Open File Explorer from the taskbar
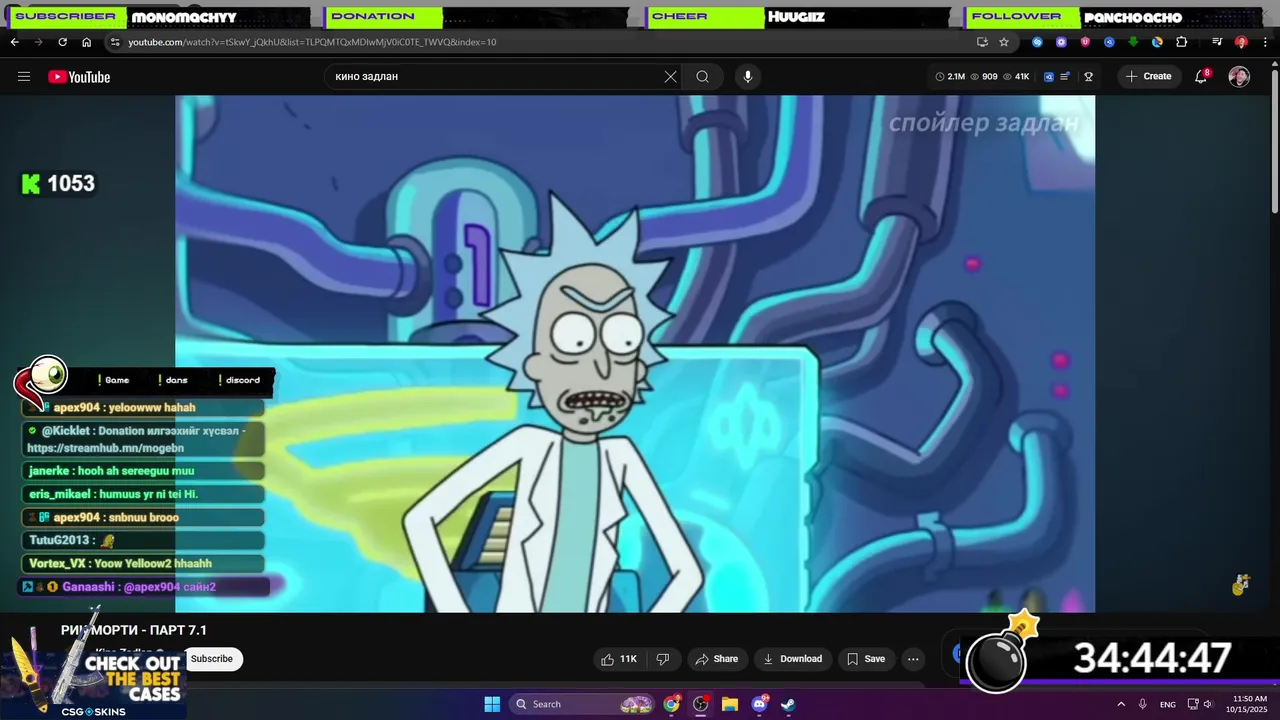 click(x=730, y=704)
